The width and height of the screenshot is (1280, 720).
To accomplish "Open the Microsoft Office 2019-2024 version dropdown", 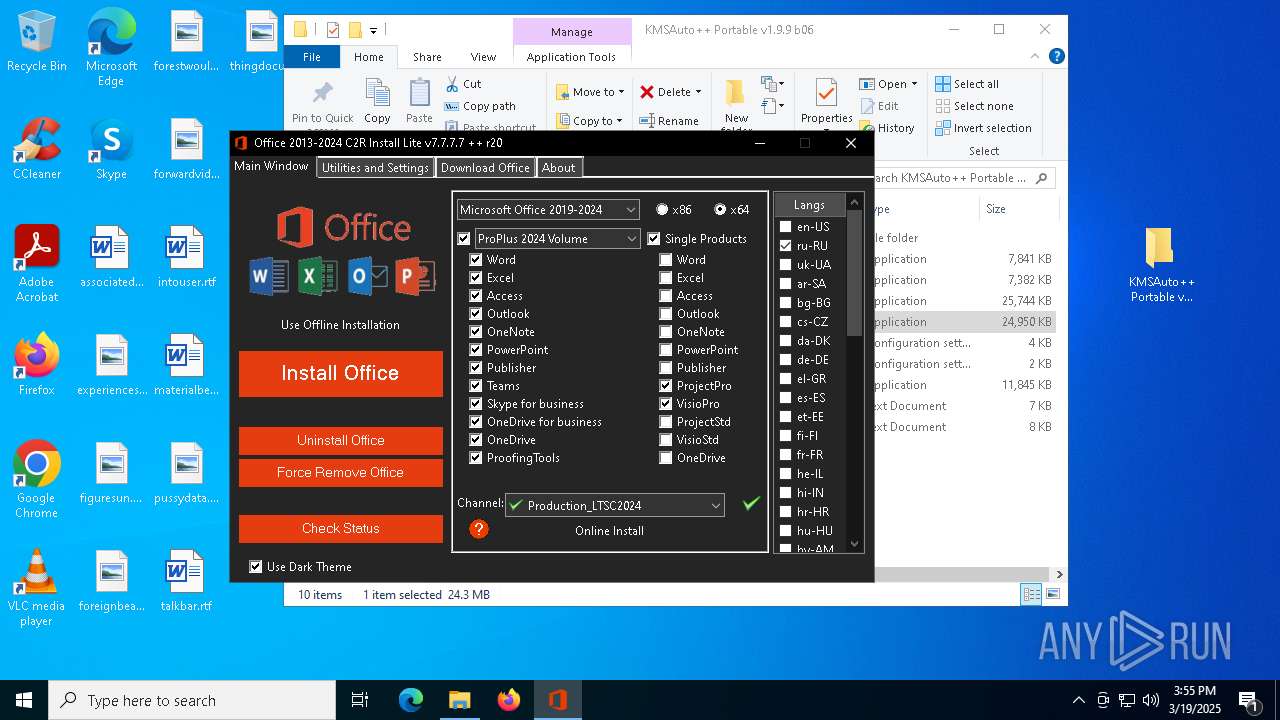I will 548,210.
